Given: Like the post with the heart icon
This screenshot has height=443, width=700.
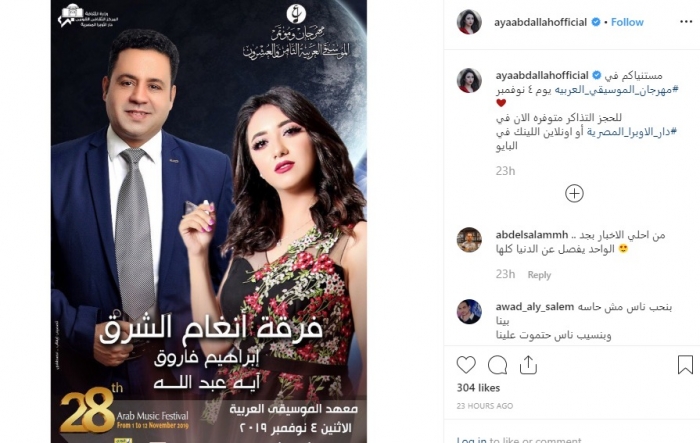Looking at the screenshot, I should 466,365.
